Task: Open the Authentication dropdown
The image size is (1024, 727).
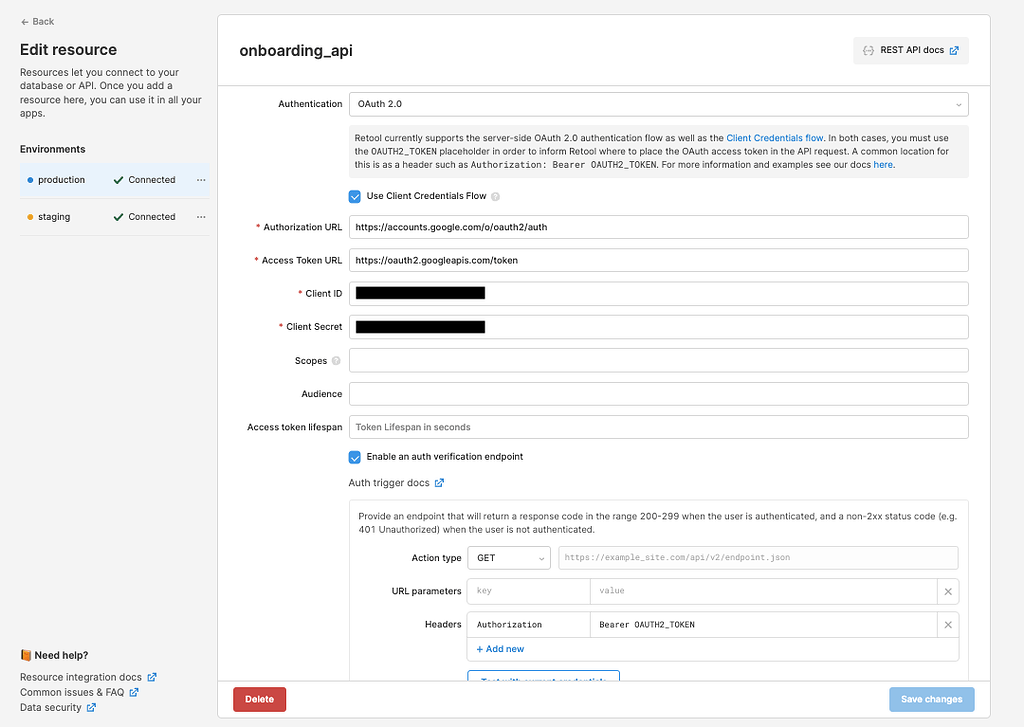Action: (658, 105)
